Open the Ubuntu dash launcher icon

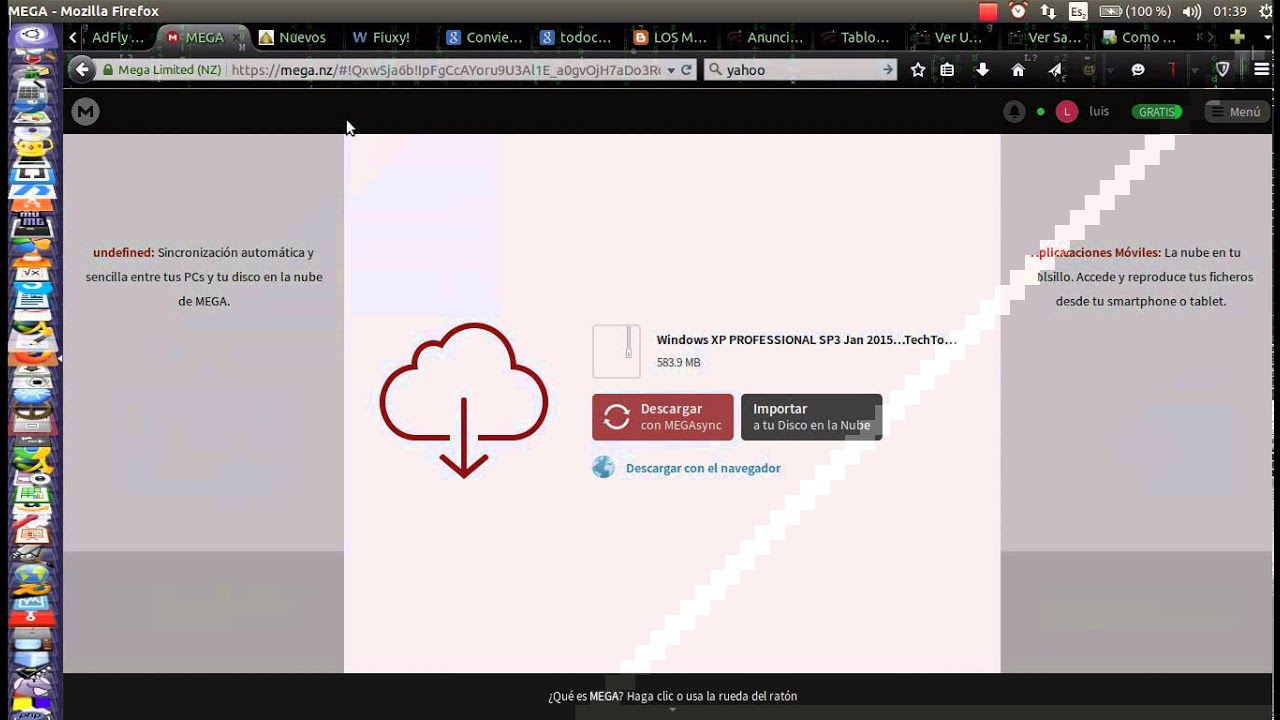32,37
